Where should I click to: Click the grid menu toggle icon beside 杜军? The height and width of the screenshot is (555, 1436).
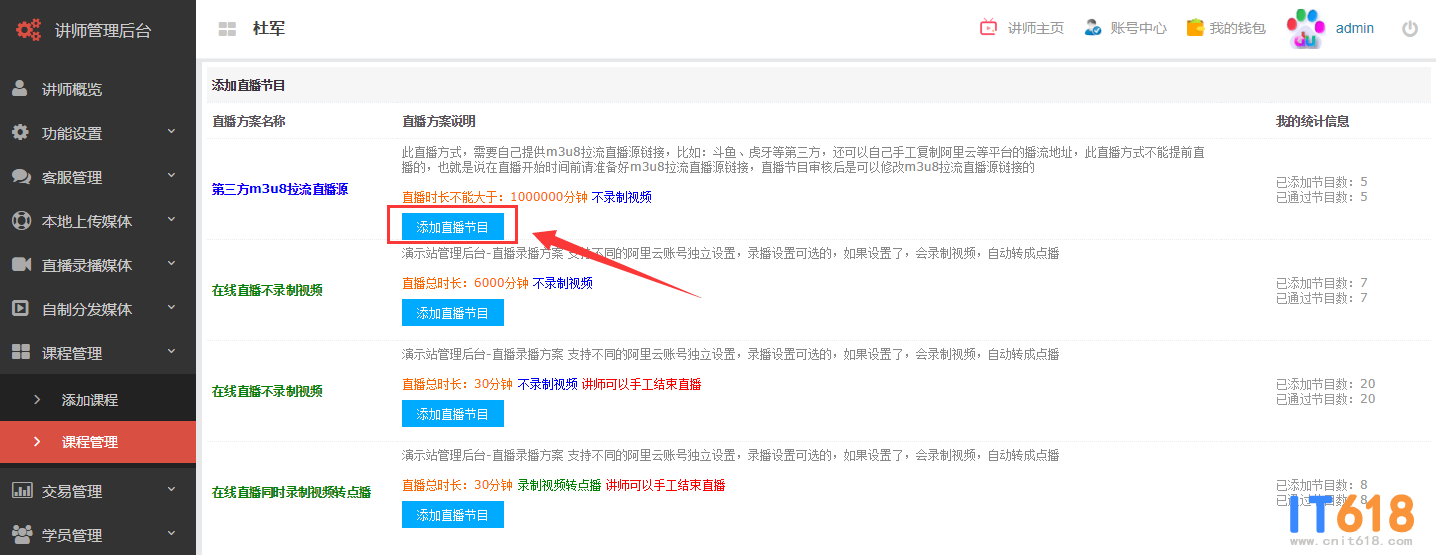tap(227, 29)
